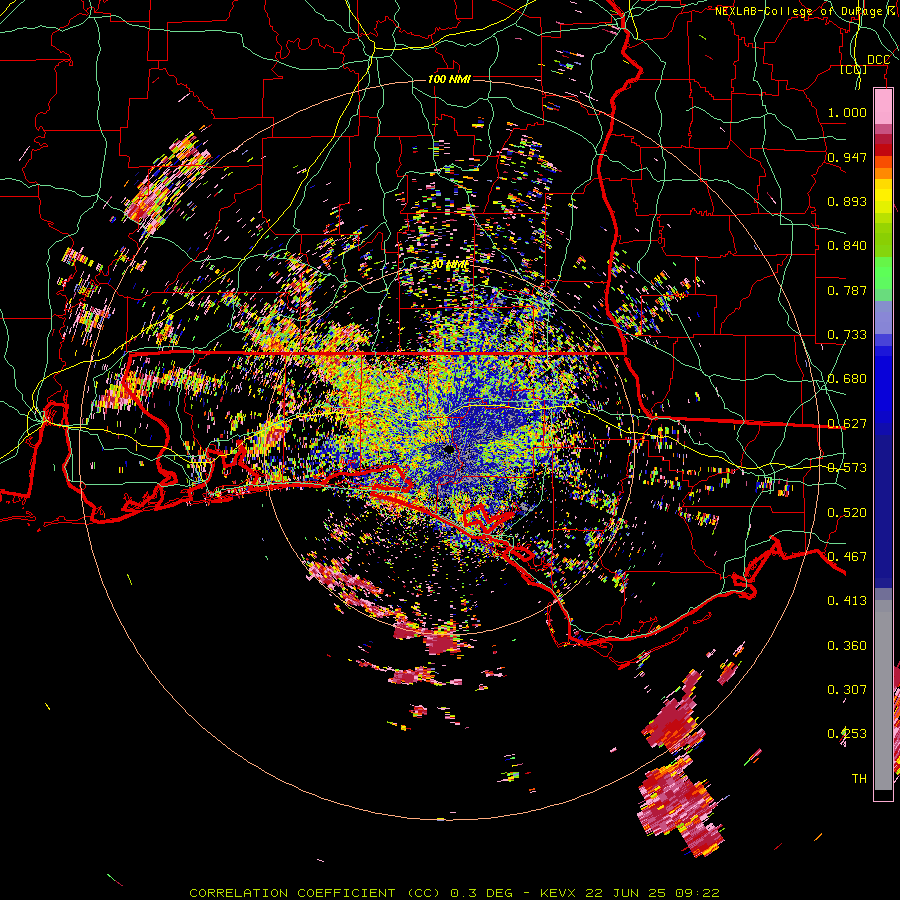
Task: Click the black radar site dot at center
Action: (449, 450)
